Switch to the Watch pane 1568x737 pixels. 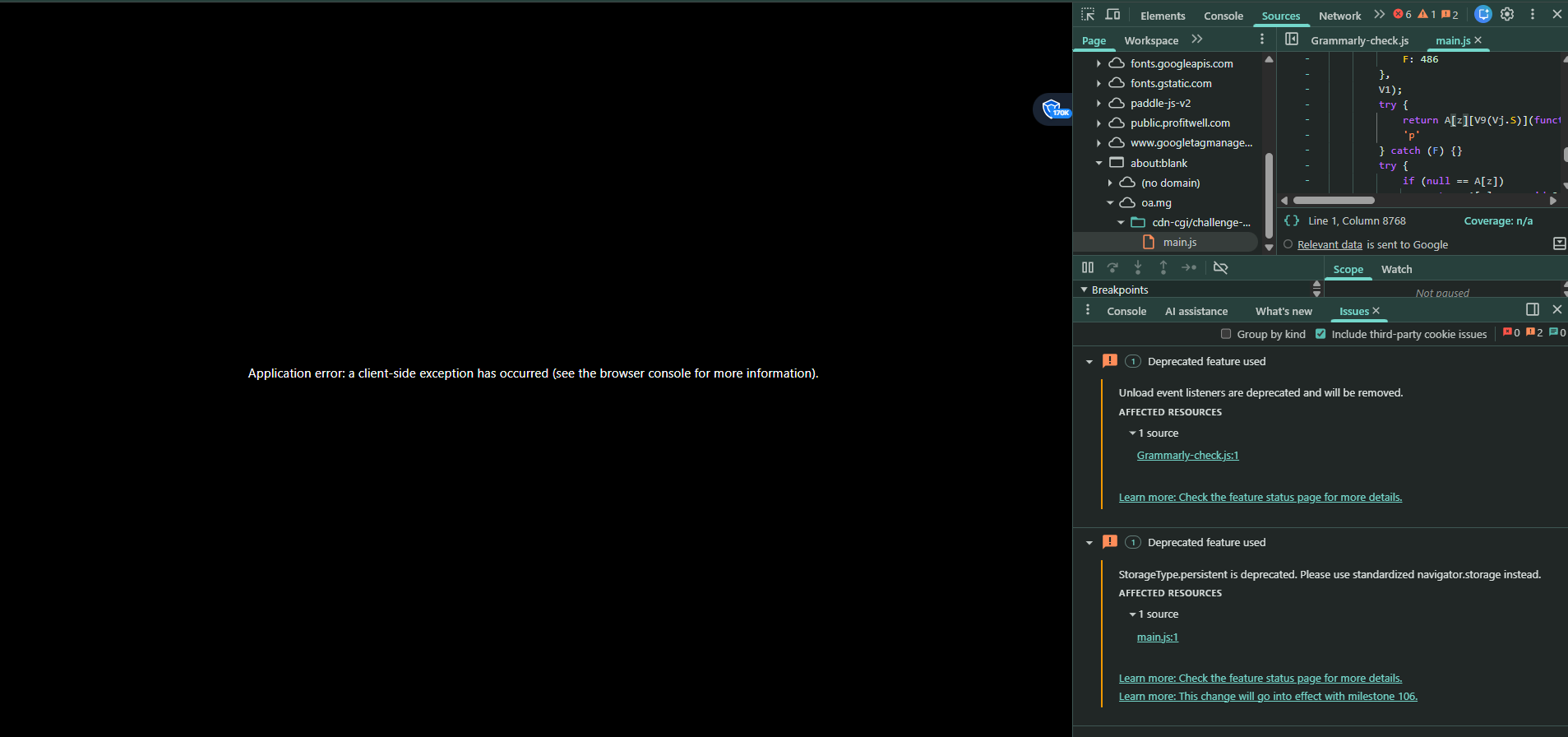point(1396,269)
